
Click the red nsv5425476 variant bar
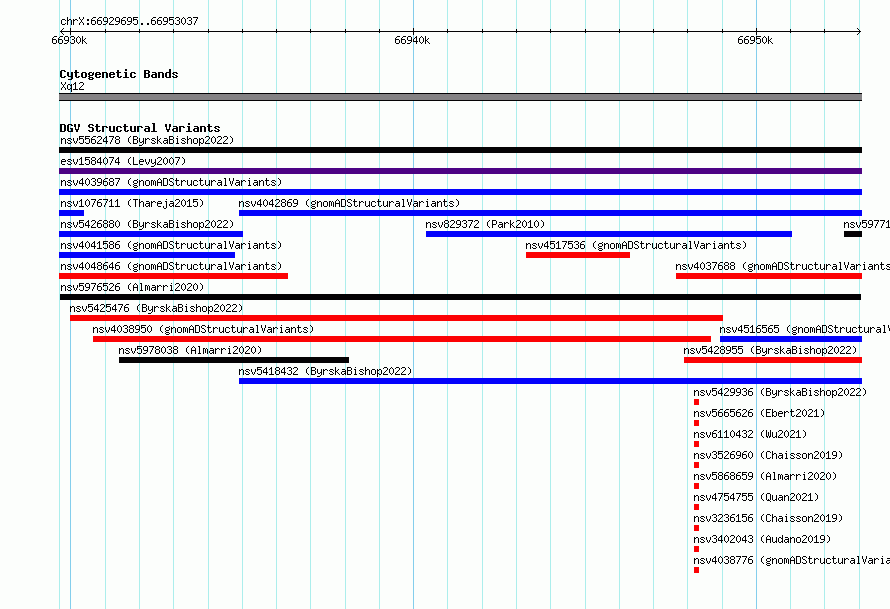point(396,318)
